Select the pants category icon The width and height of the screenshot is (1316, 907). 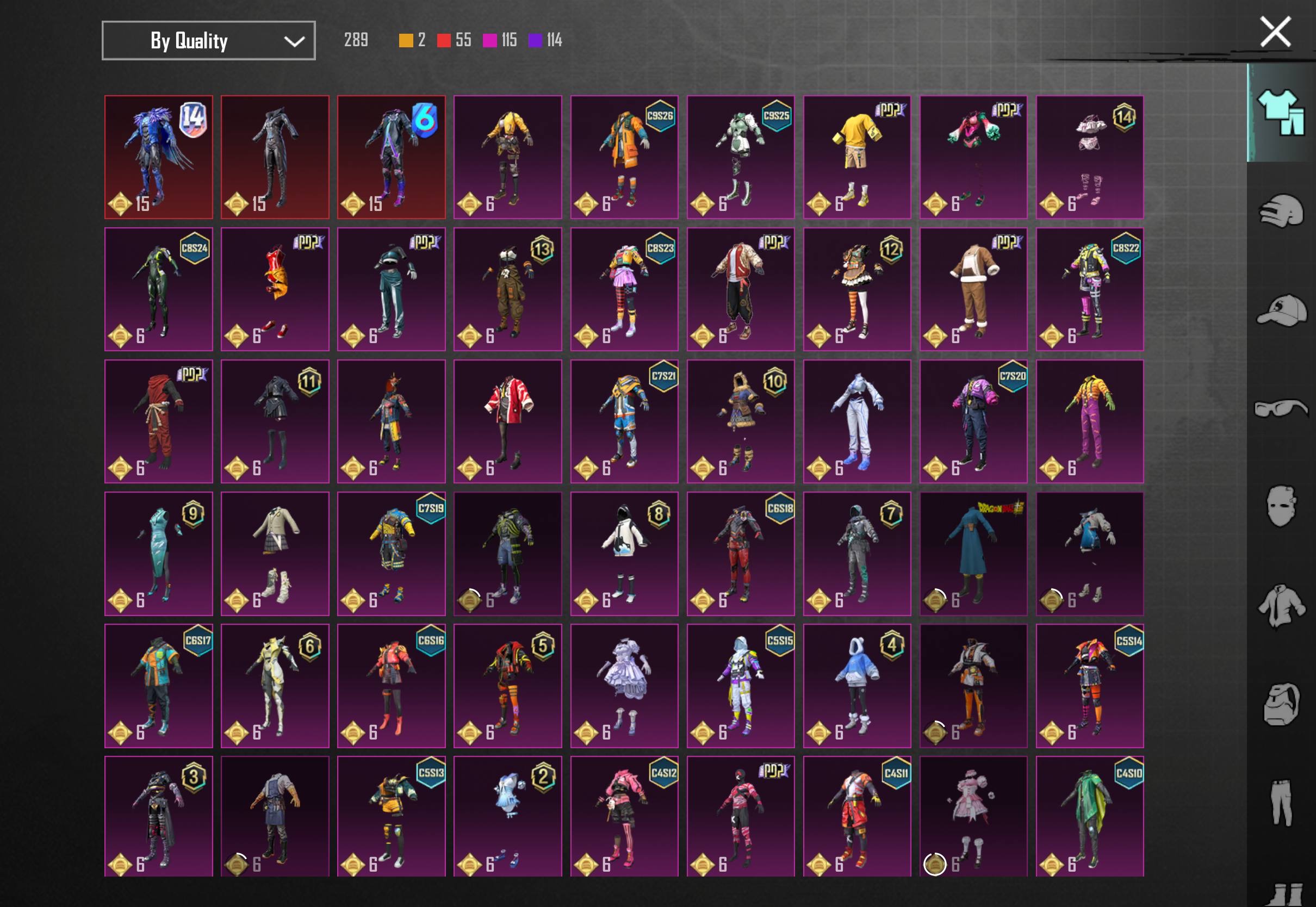click(1281, 803)
